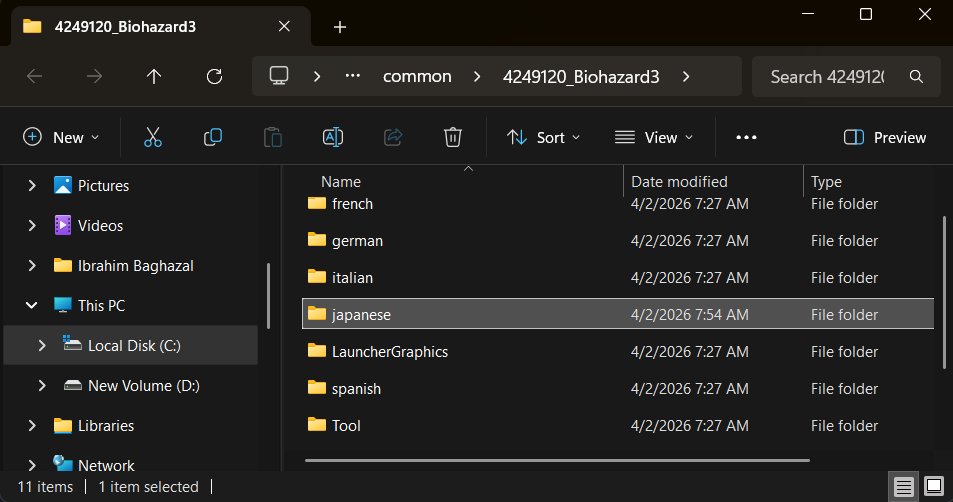Close the 4249120_Biohazard3 tab
This screenshot has width=953, height=502.
284,26
